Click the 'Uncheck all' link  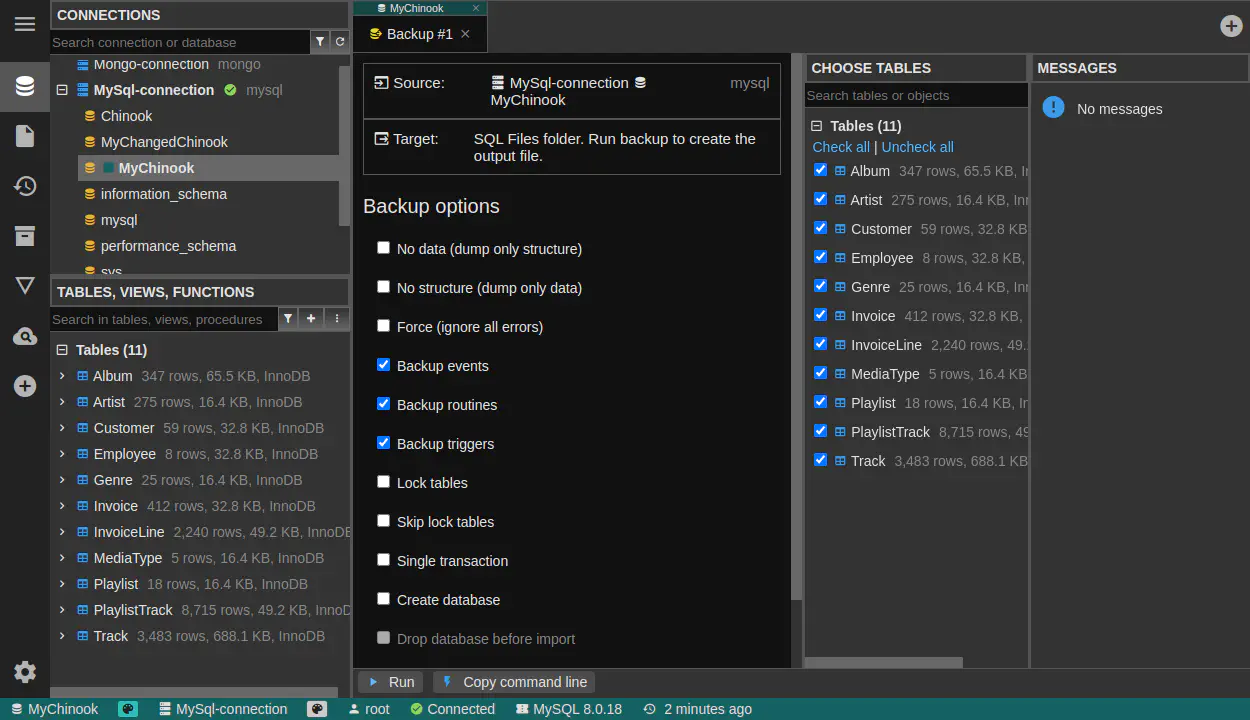[917, 147]
